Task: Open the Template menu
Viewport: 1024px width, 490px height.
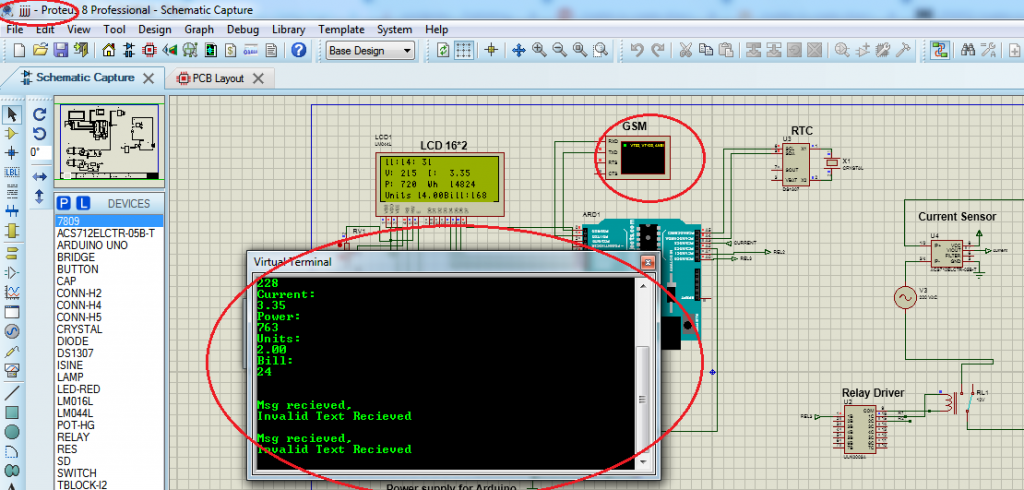Action: [341, 29]
